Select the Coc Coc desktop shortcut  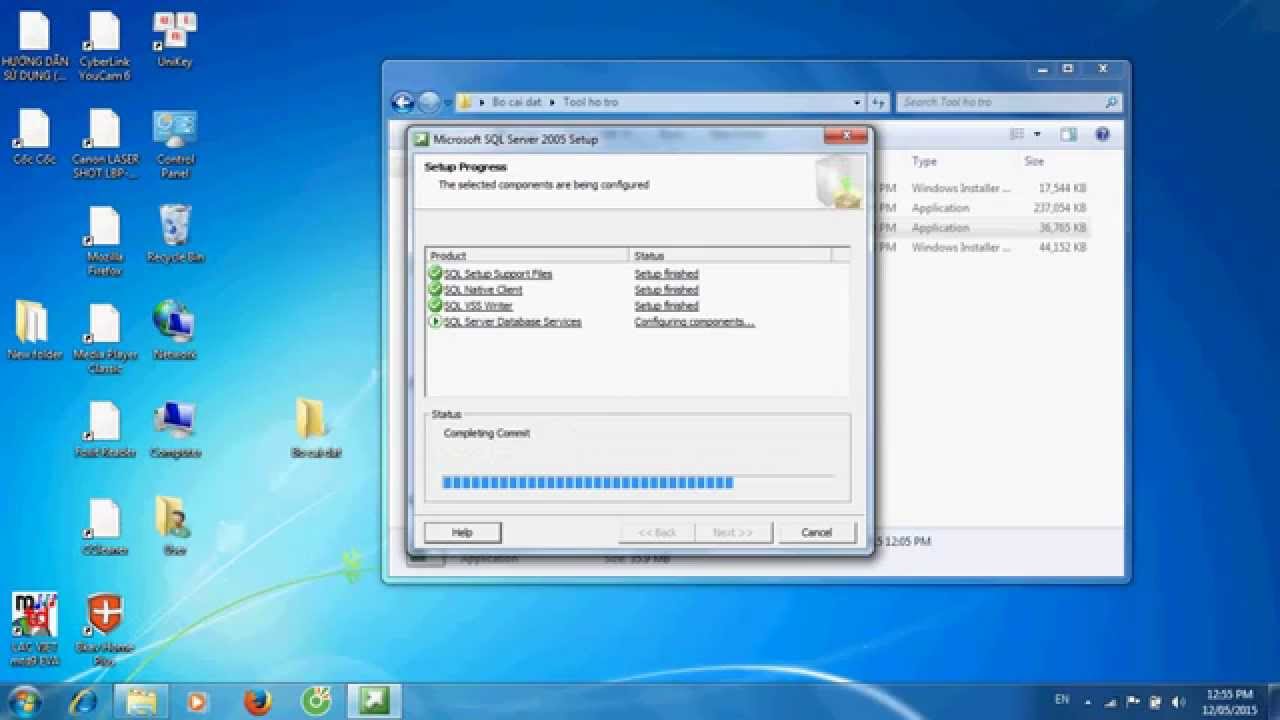34,138
